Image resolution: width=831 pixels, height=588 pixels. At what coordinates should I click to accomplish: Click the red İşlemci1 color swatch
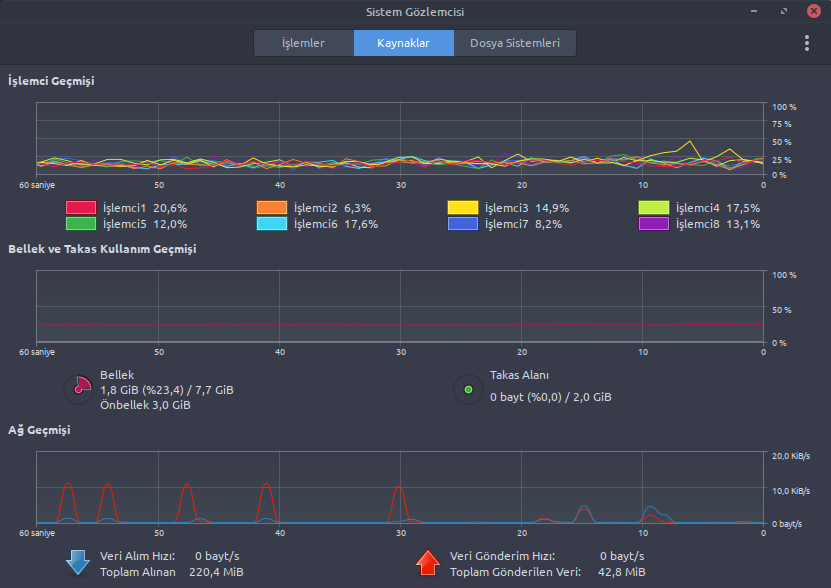click(81, 207)
